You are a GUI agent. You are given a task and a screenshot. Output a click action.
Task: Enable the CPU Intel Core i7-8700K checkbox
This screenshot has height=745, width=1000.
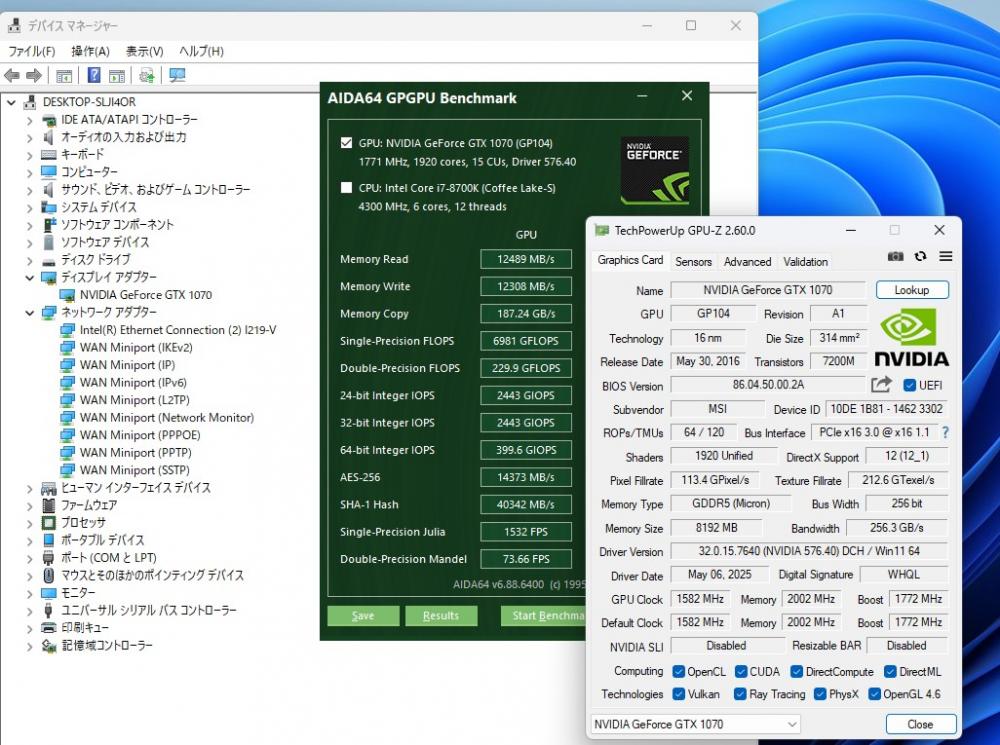click(346, 188)
